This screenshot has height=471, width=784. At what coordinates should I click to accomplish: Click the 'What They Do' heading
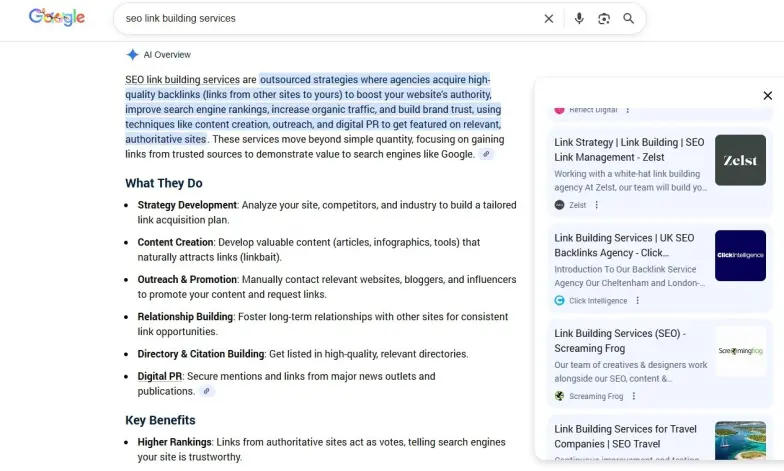point(164,183)
